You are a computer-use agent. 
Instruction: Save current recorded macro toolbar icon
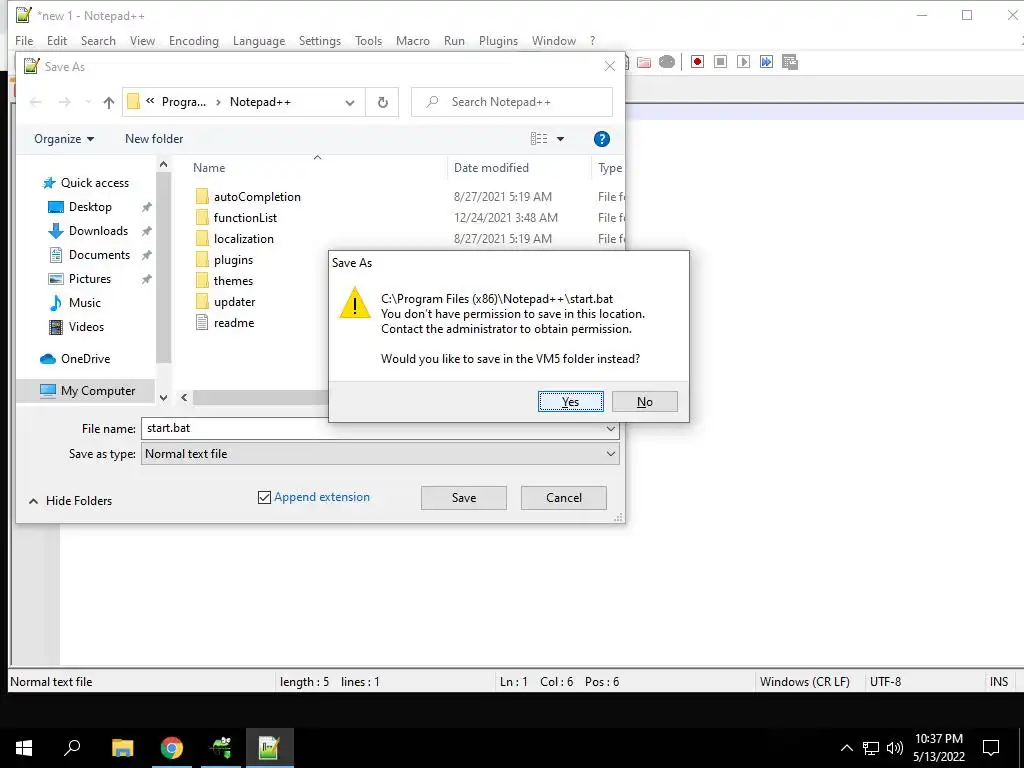coord(790,62)
